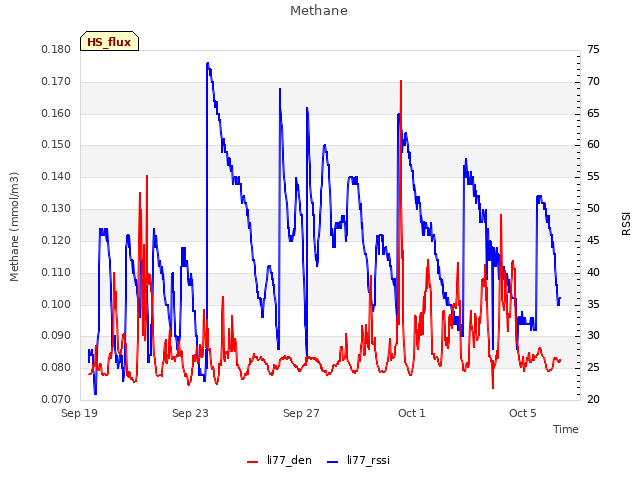Image resolution: width=640 pixels, height=480 pixels.
Task: Click the 0.150 left axis label
Action: (56, 145)
